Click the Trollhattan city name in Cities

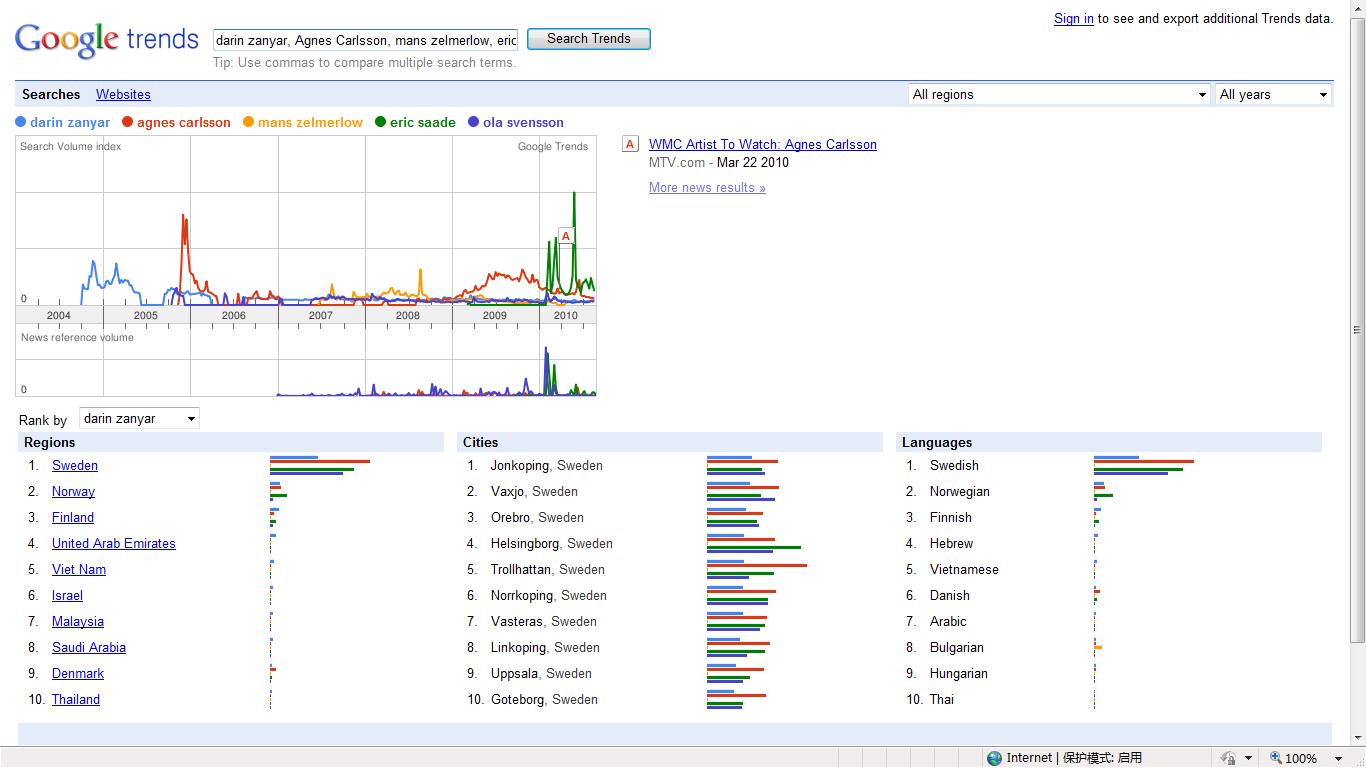[x=521, y=569]
